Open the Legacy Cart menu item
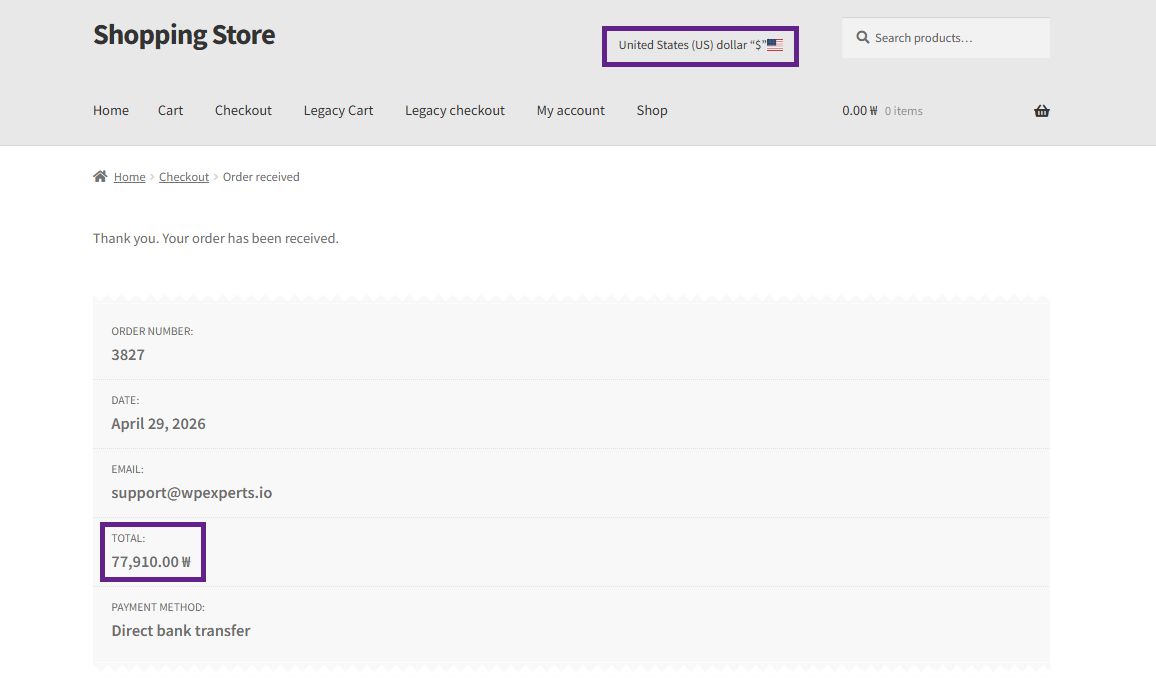Viewport: 1156px width, 691px height. [338, 110]
